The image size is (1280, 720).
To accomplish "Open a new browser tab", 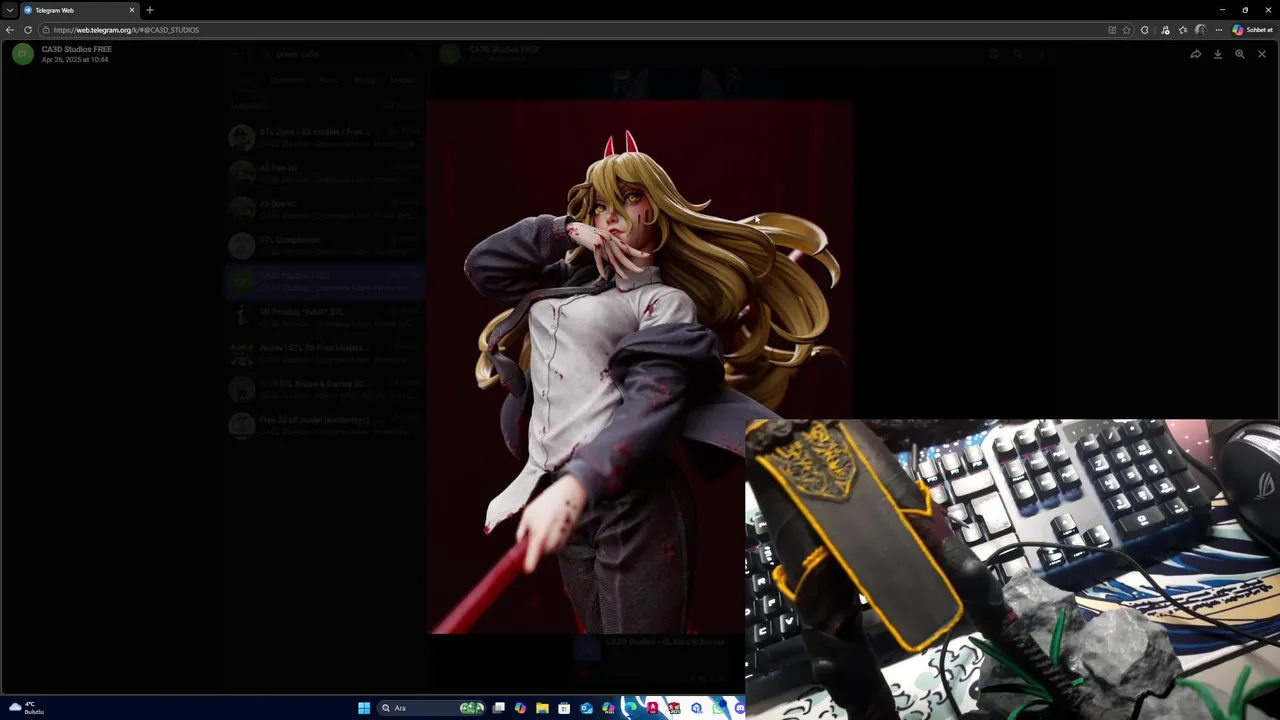I will pos(150,10).
